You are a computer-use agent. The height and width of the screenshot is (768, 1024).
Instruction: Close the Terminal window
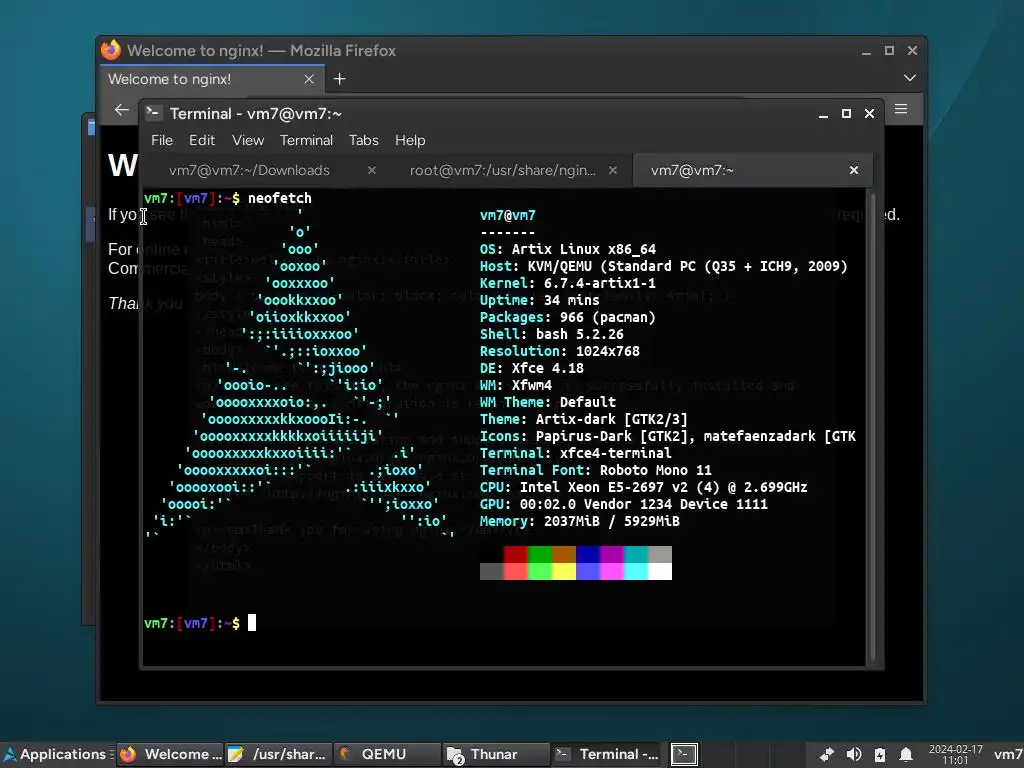pos(869,114)
